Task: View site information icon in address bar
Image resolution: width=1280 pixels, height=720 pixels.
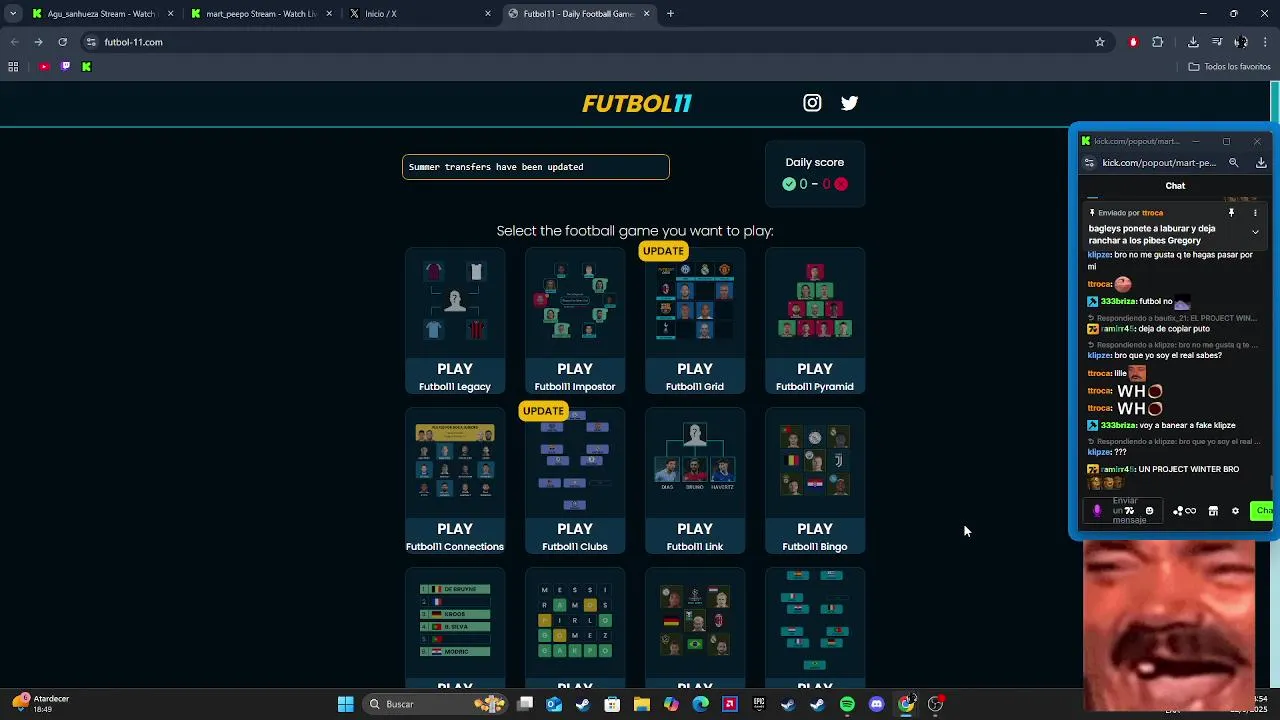Action: pos(91,42)
